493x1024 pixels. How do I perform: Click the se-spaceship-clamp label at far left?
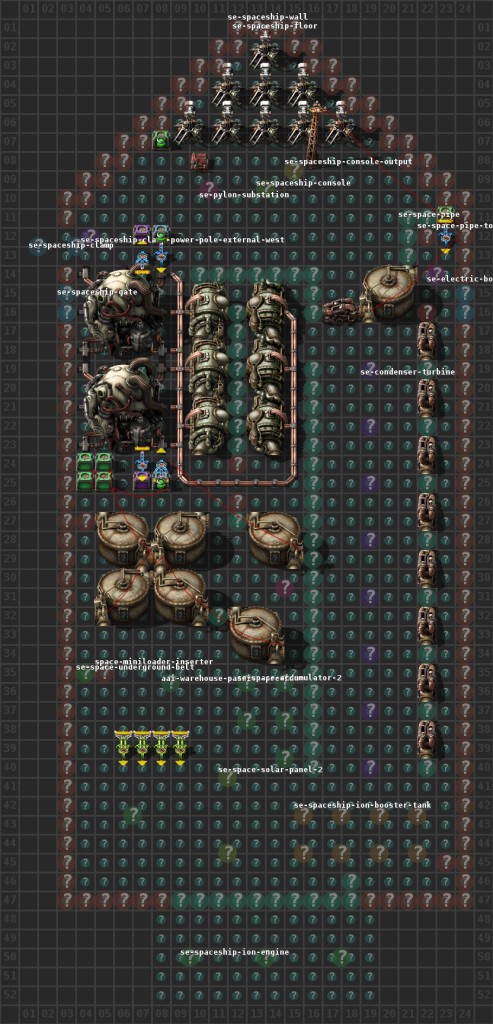point(71,246)
